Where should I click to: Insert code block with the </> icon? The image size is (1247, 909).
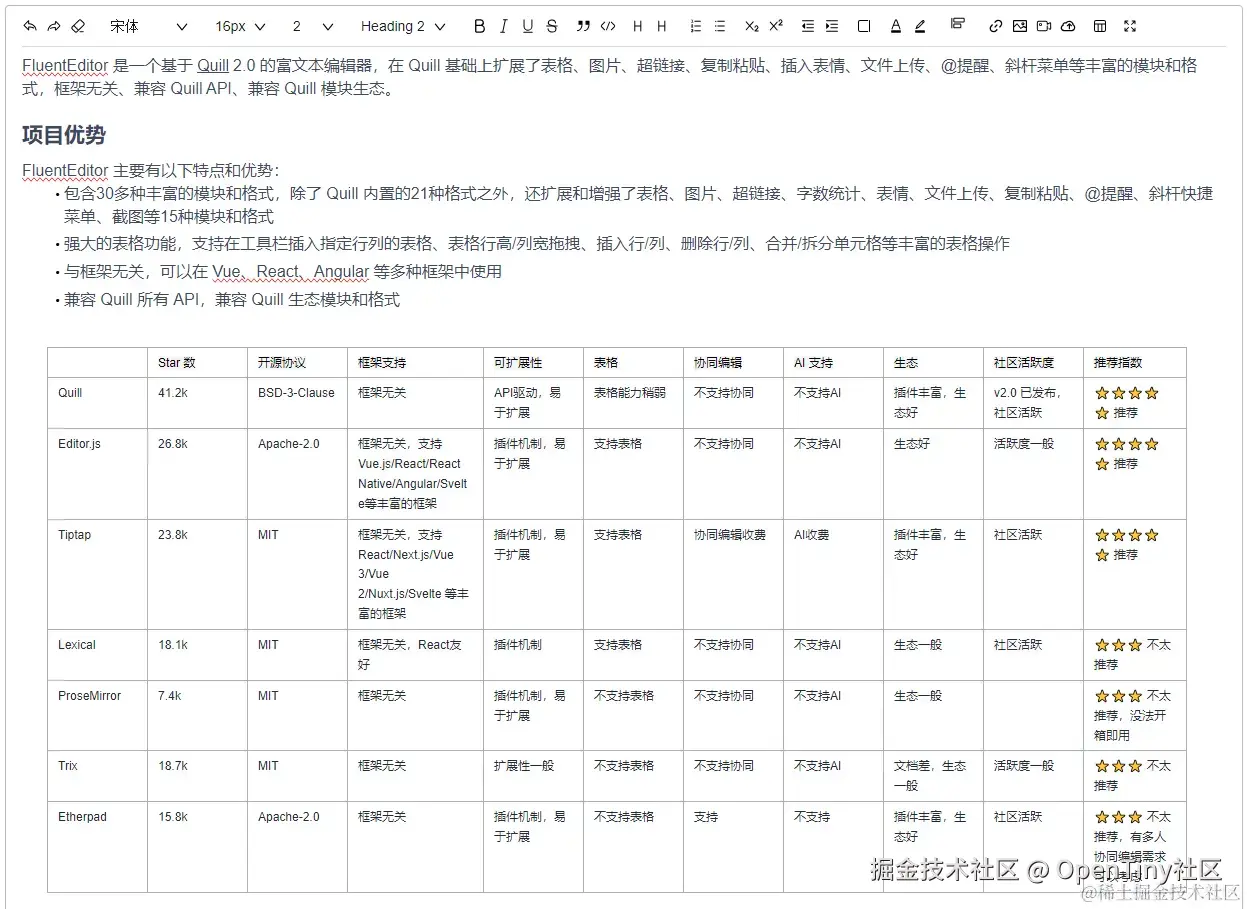[x=607, y=26]
